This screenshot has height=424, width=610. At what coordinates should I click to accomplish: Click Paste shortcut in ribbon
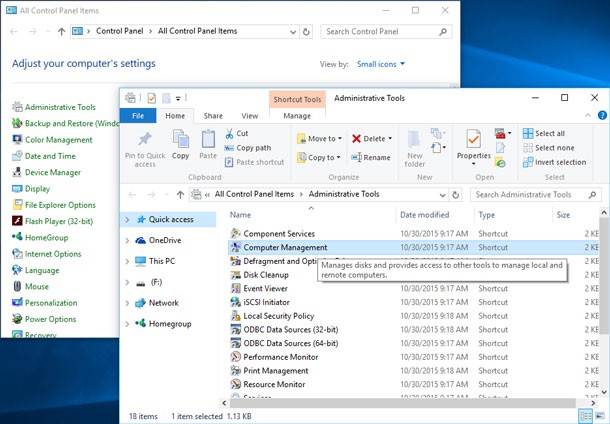255,162
